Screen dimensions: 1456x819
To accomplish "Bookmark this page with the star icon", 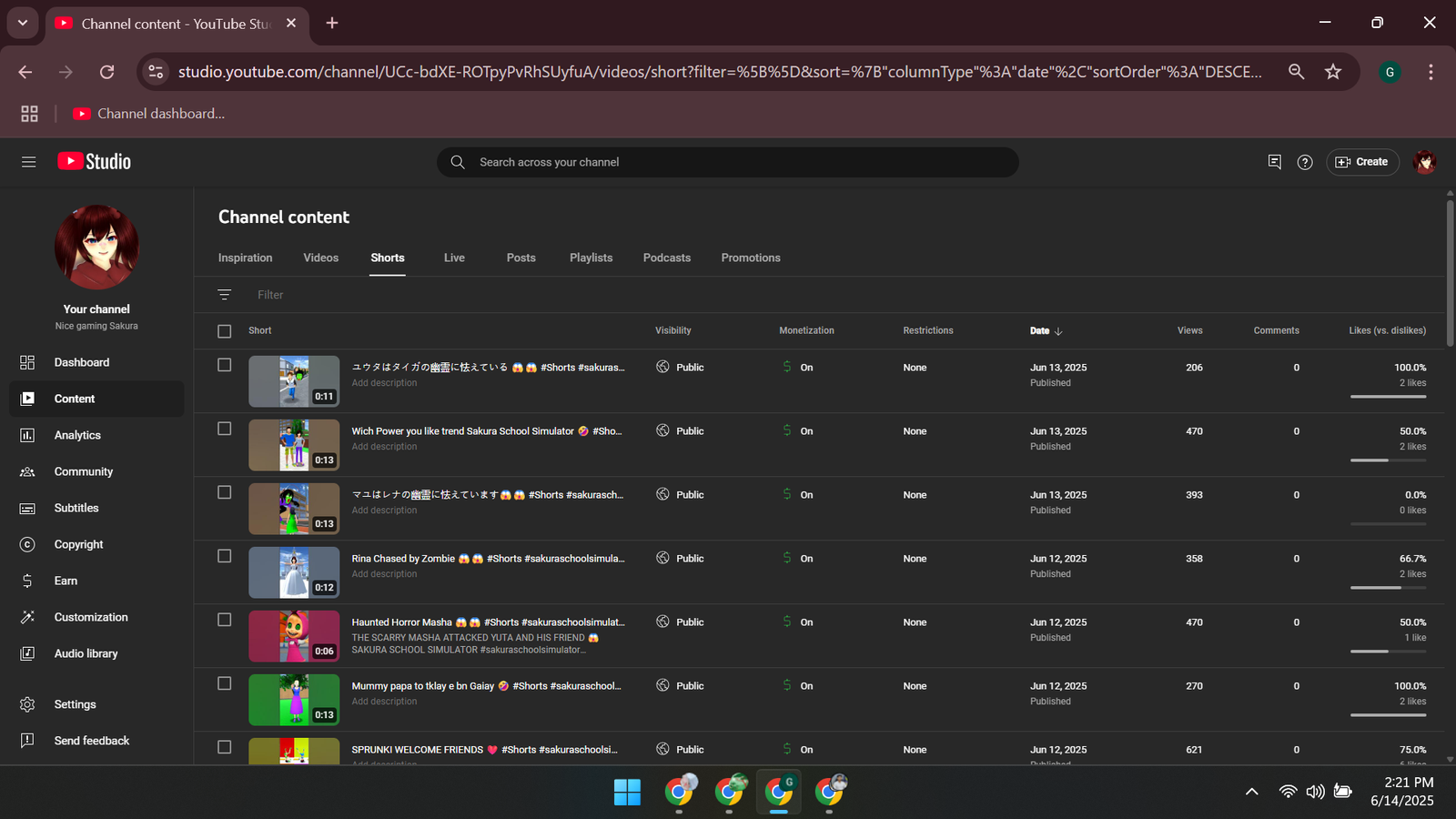I will pos(1333,72).
